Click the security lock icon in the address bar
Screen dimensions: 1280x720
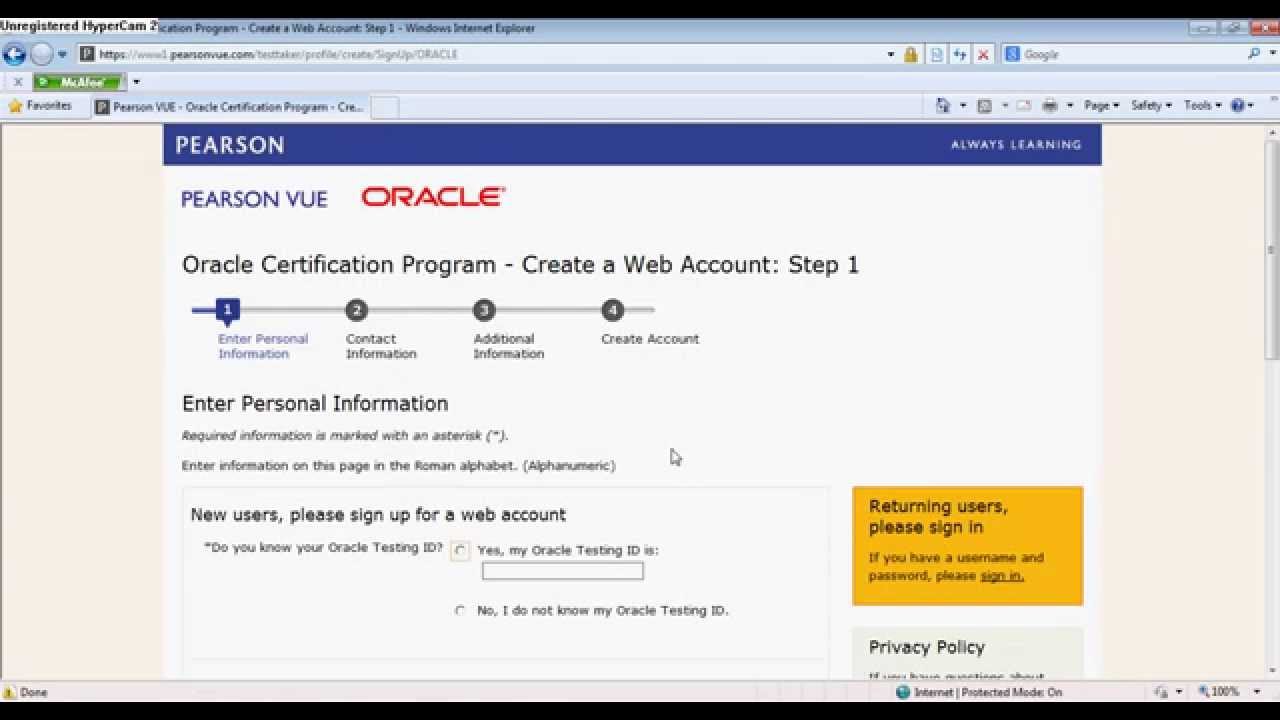point(911,55)
